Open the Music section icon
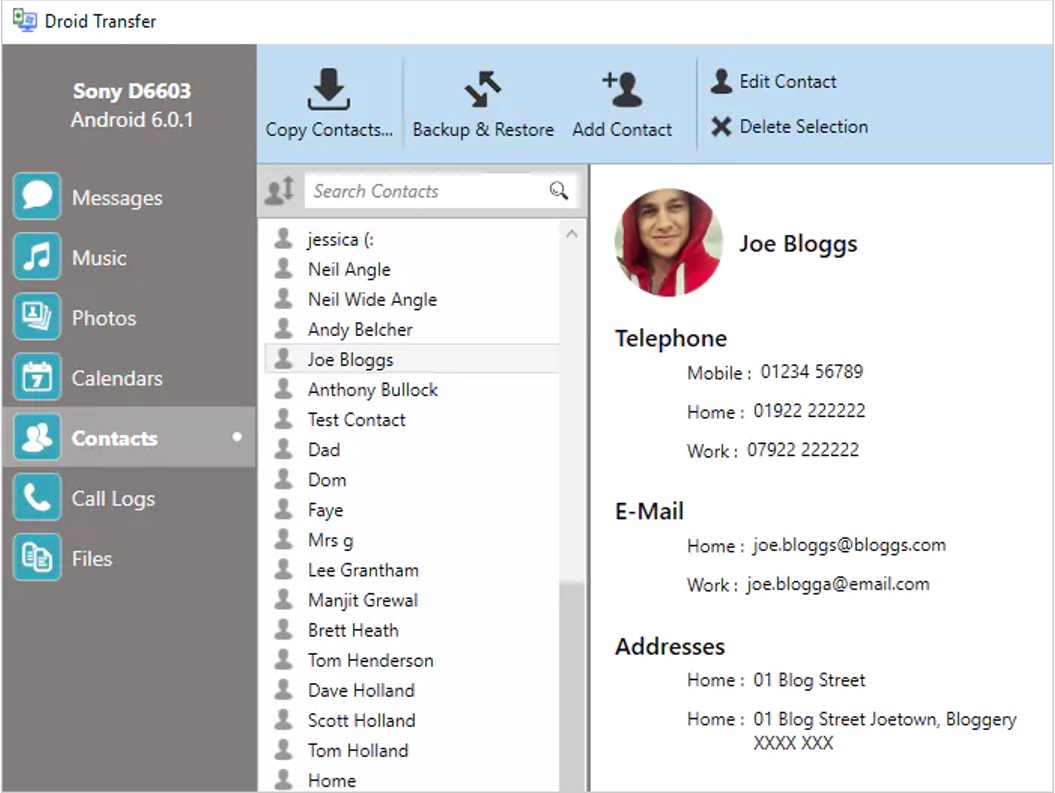The image size is (1055, 793). [37, 256]
